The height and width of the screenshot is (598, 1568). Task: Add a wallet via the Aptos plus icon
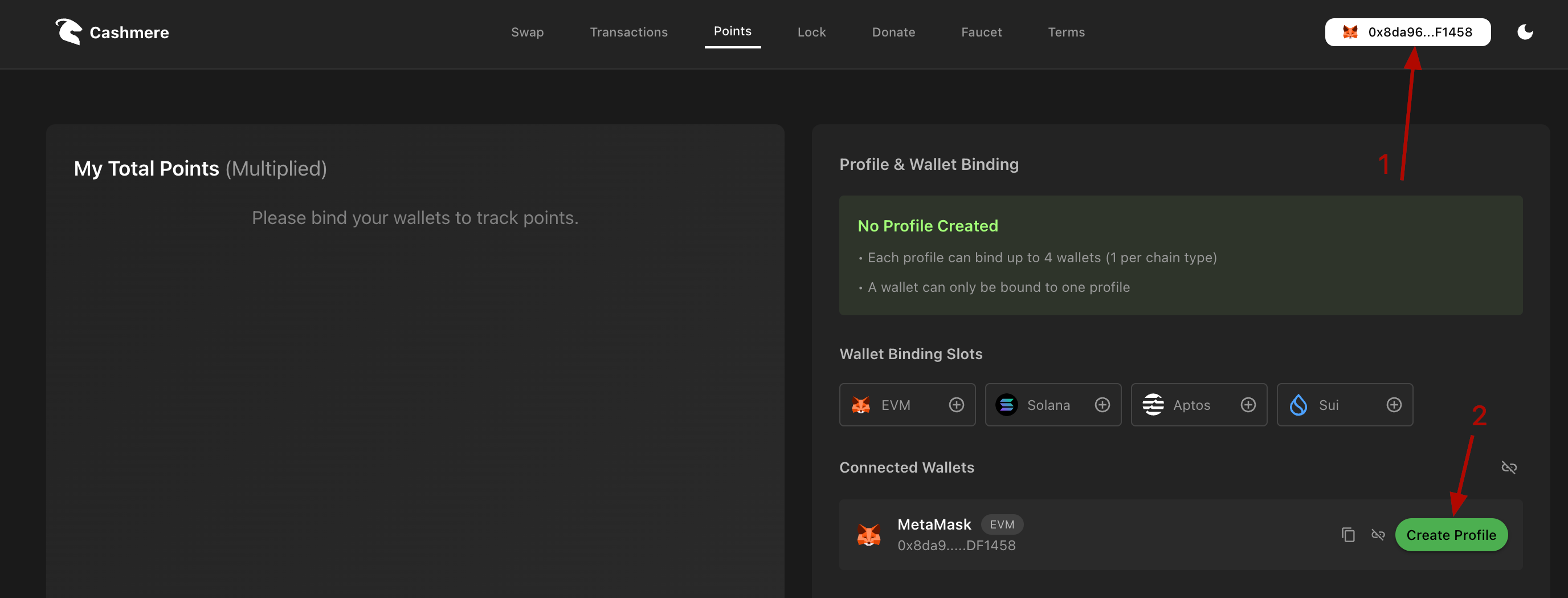[x=1248, y=404]
